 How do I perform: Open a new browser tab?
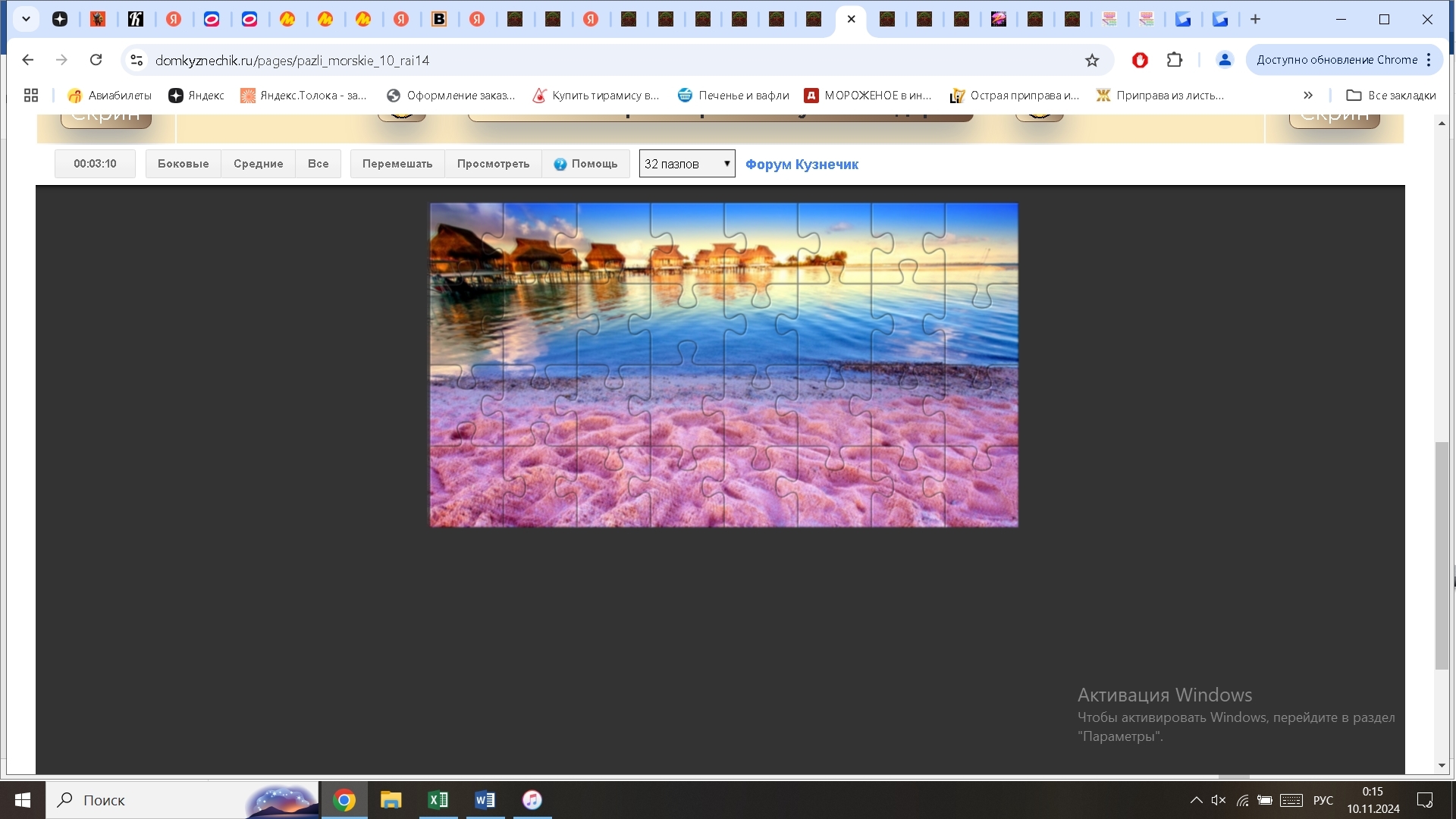(x=1255, y=19)
